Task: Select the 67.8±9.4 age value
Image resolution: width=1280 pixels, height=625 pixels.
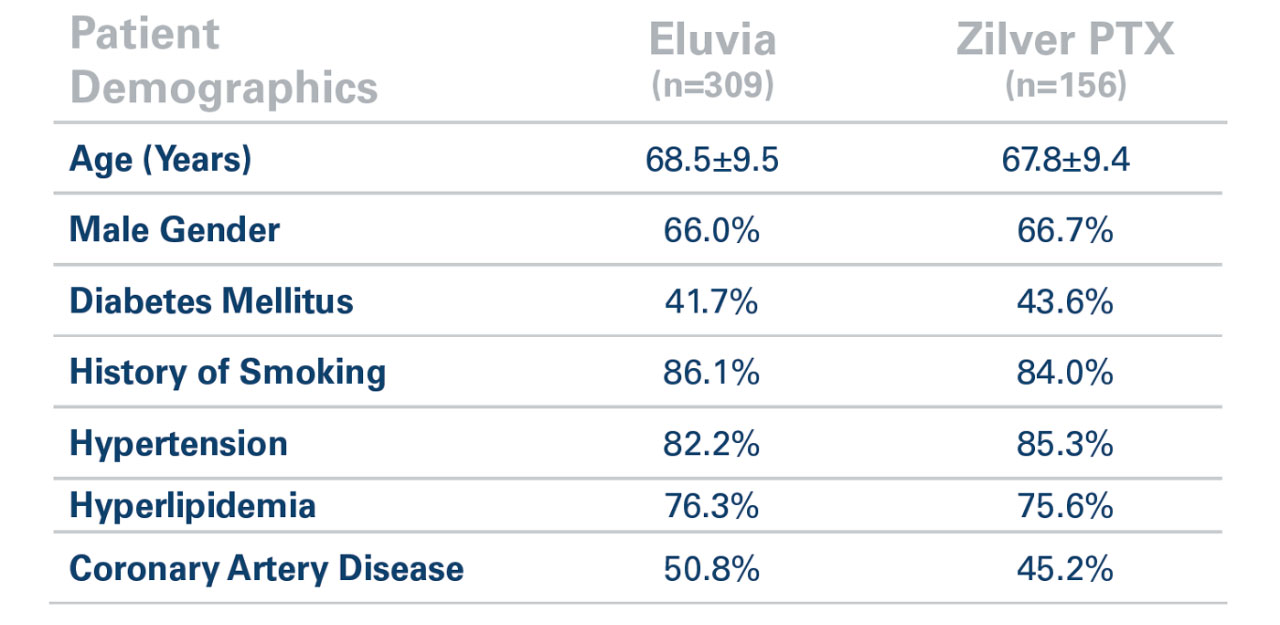Action: point(1065,160)
